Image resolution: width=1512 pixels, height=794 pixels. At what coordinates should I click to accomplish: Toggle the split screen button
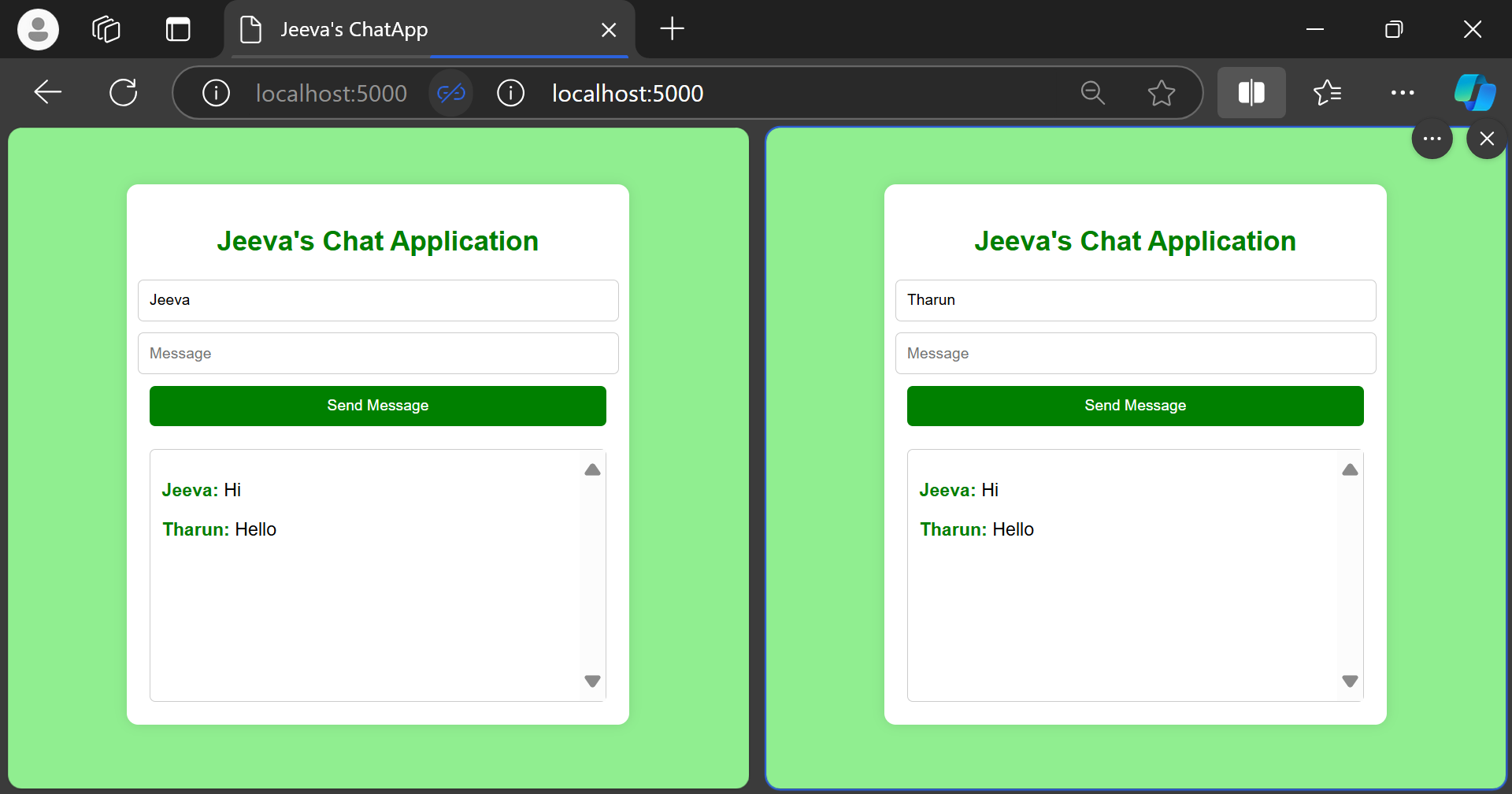pos(1251,93)
